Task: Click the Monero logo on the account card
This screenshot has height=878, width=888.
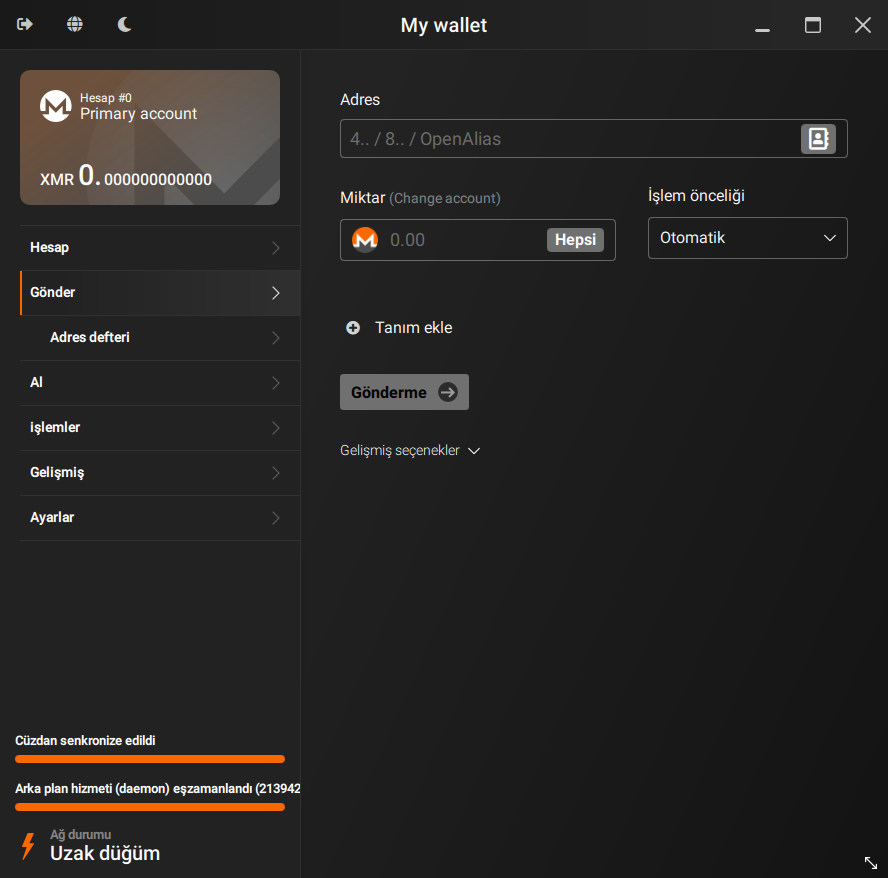Action: [x=56, y=106]
